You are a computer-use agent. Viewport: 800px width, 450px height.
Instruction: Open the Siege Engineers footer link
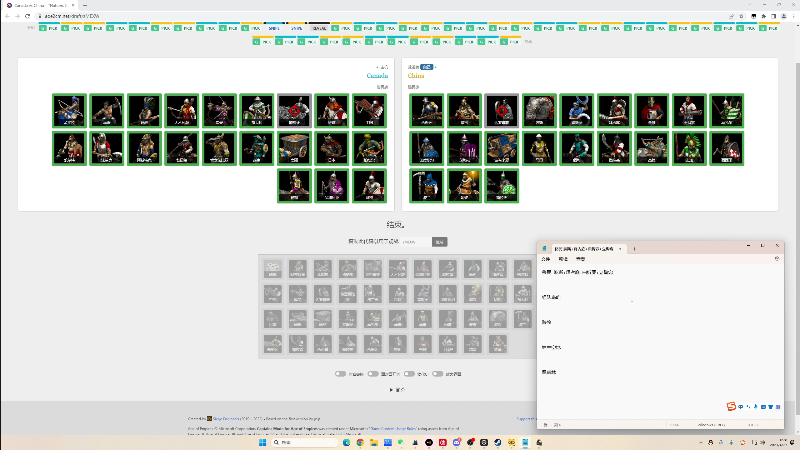[227, 419]
